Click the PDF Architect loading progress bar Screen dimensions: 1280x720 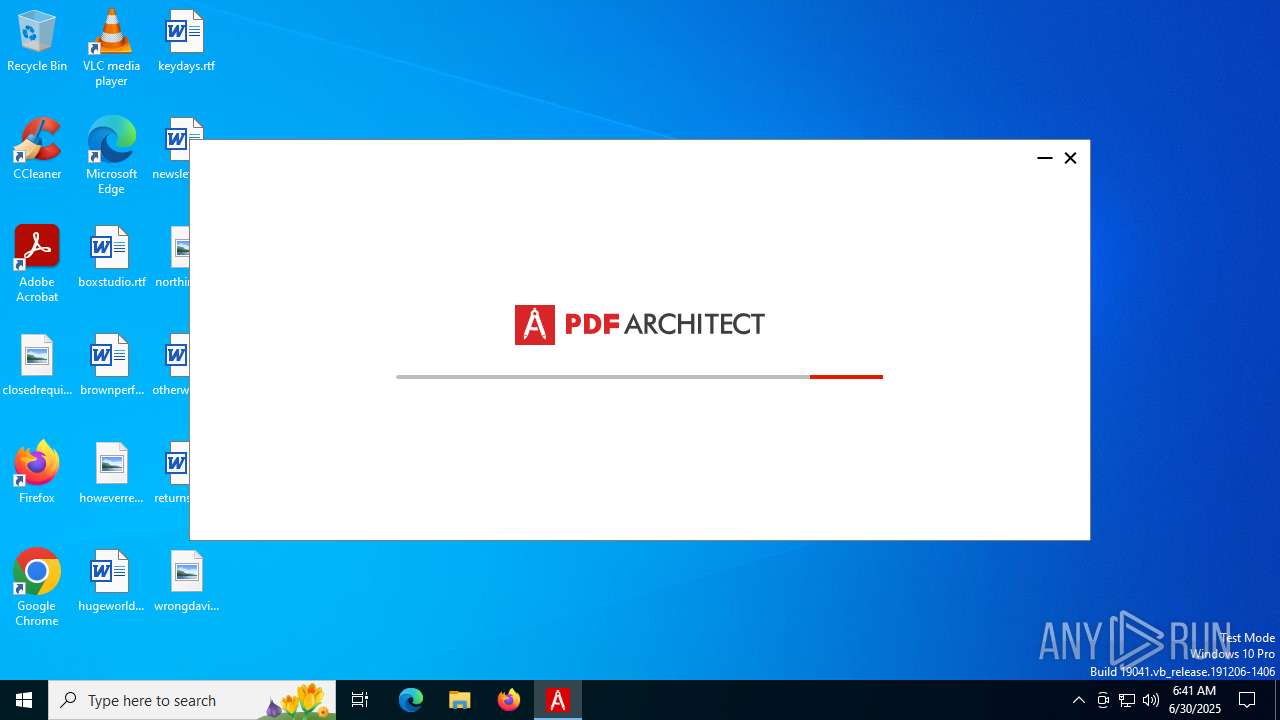(x=639, y=377)
